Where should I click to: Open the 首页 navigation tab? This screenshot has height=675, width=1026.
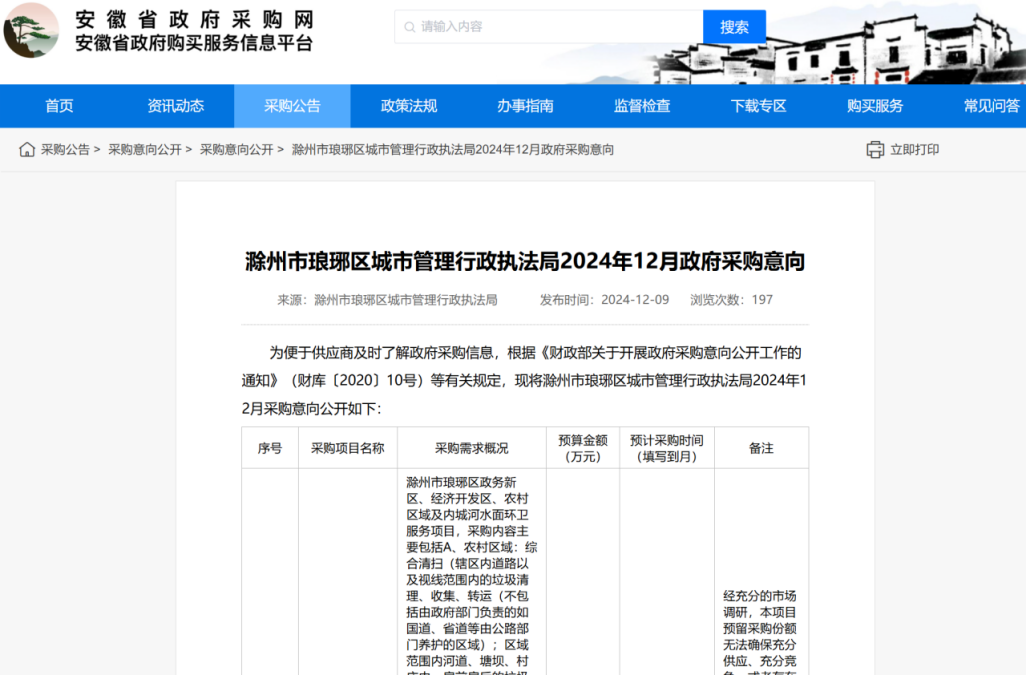[x=59, y=106]
